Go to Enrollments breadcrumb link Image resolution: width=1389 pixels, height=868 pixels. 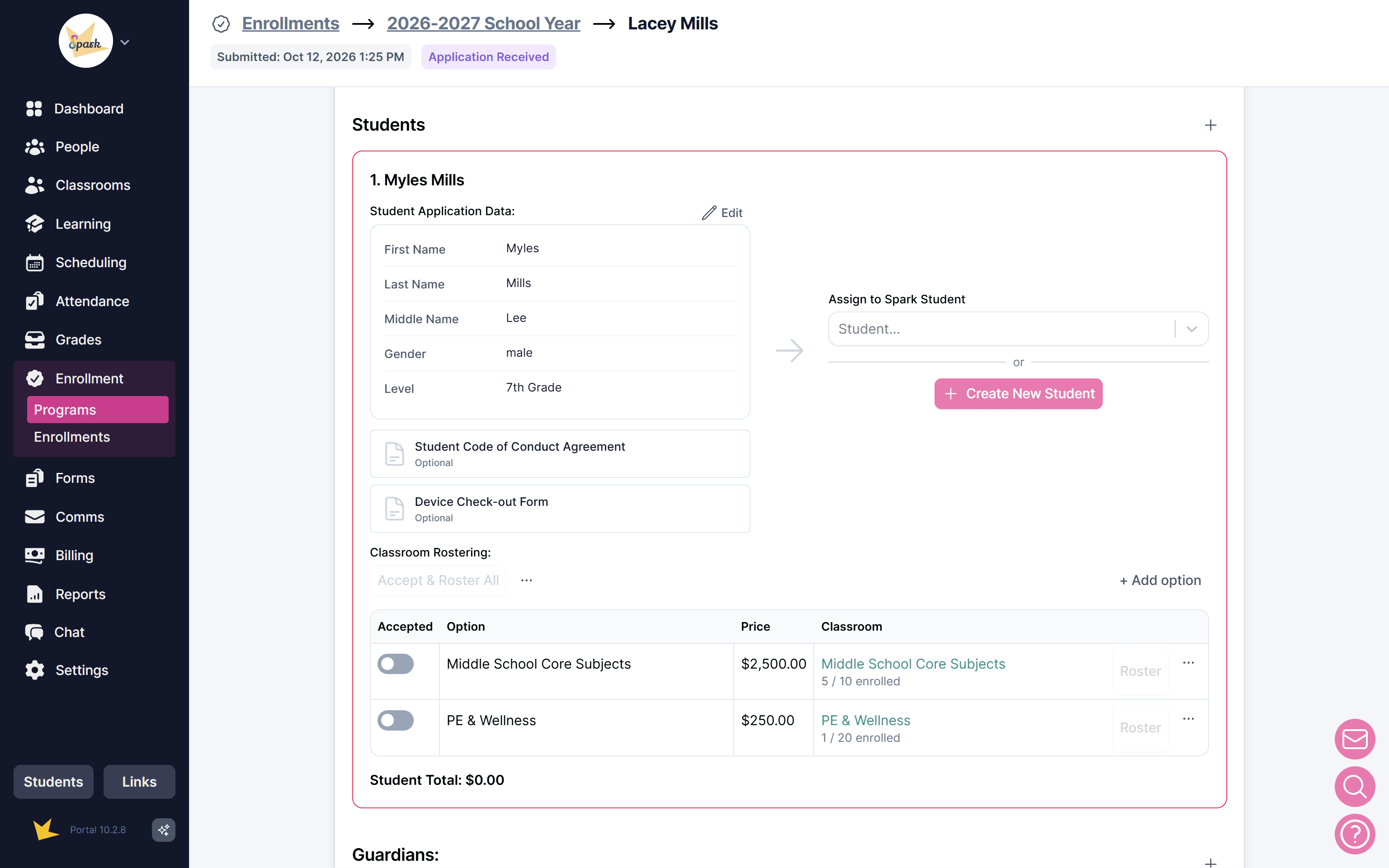290,24
